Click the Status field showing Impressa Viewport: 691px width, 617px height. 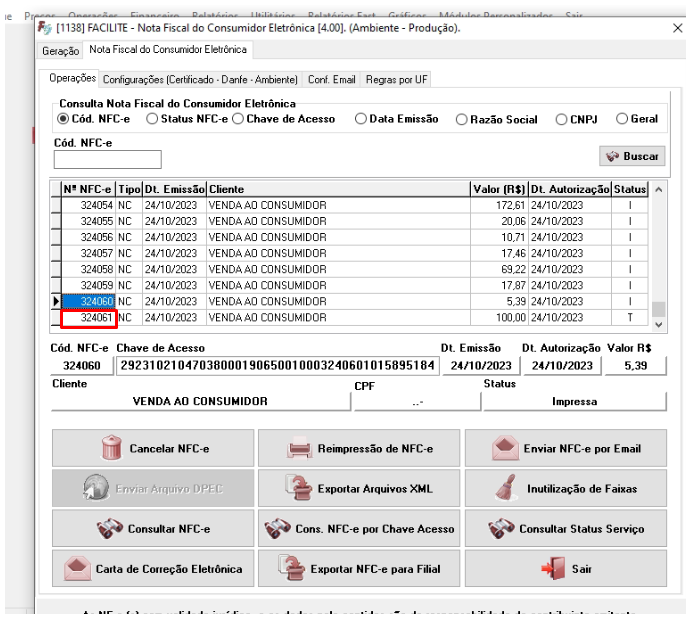point(575,401)
